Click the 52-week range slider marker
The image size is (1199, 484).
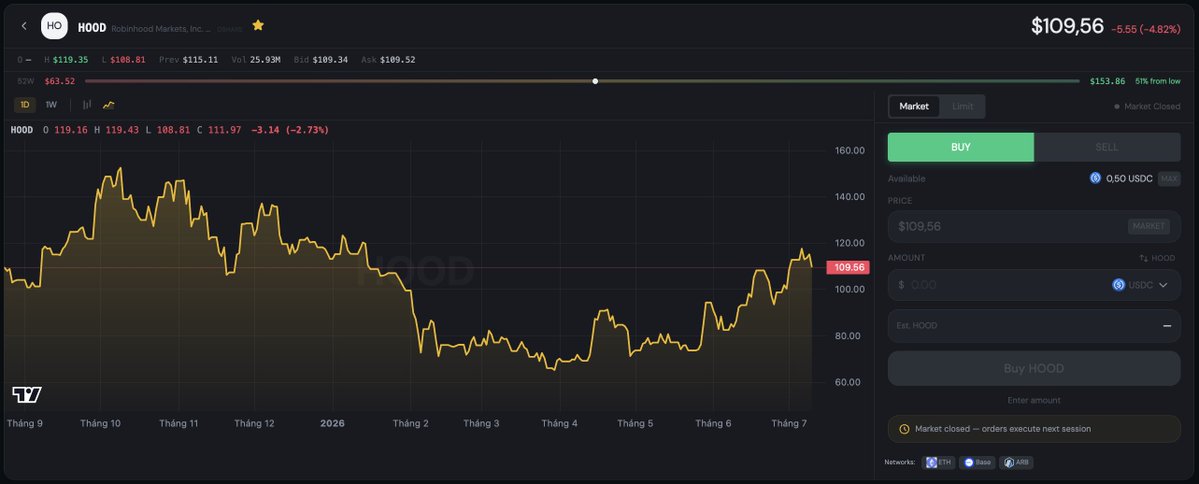(595, 81)
